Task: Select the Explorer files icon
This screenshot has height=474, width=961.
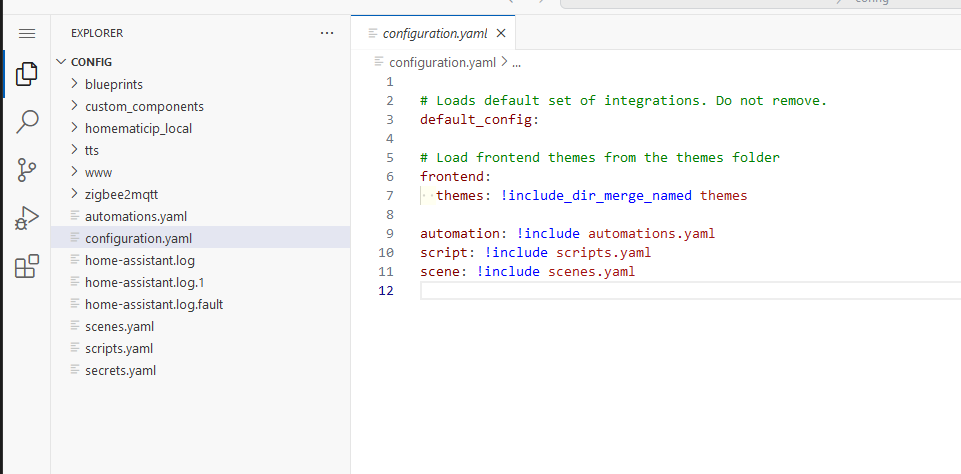Action: tap(27, 75)
